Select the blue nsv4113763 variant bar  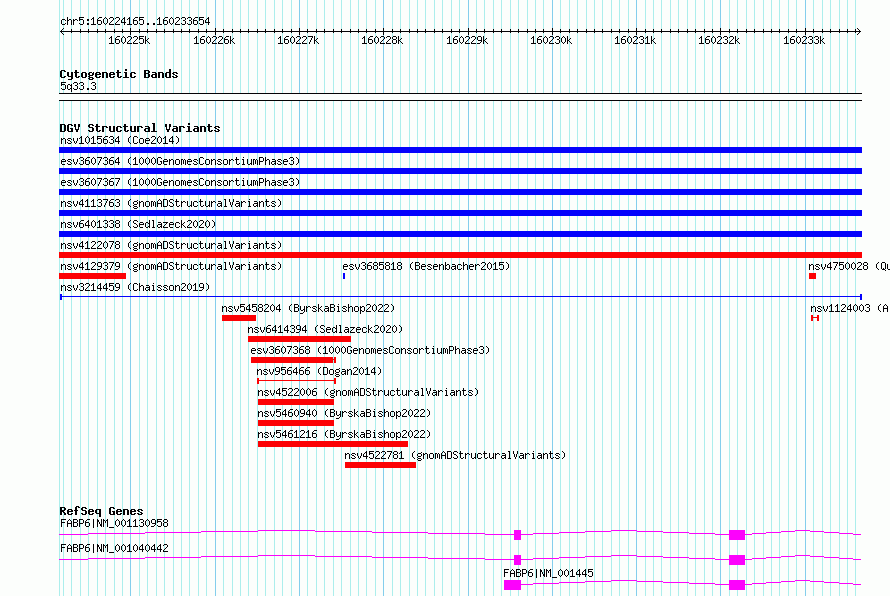click(460, 213)
